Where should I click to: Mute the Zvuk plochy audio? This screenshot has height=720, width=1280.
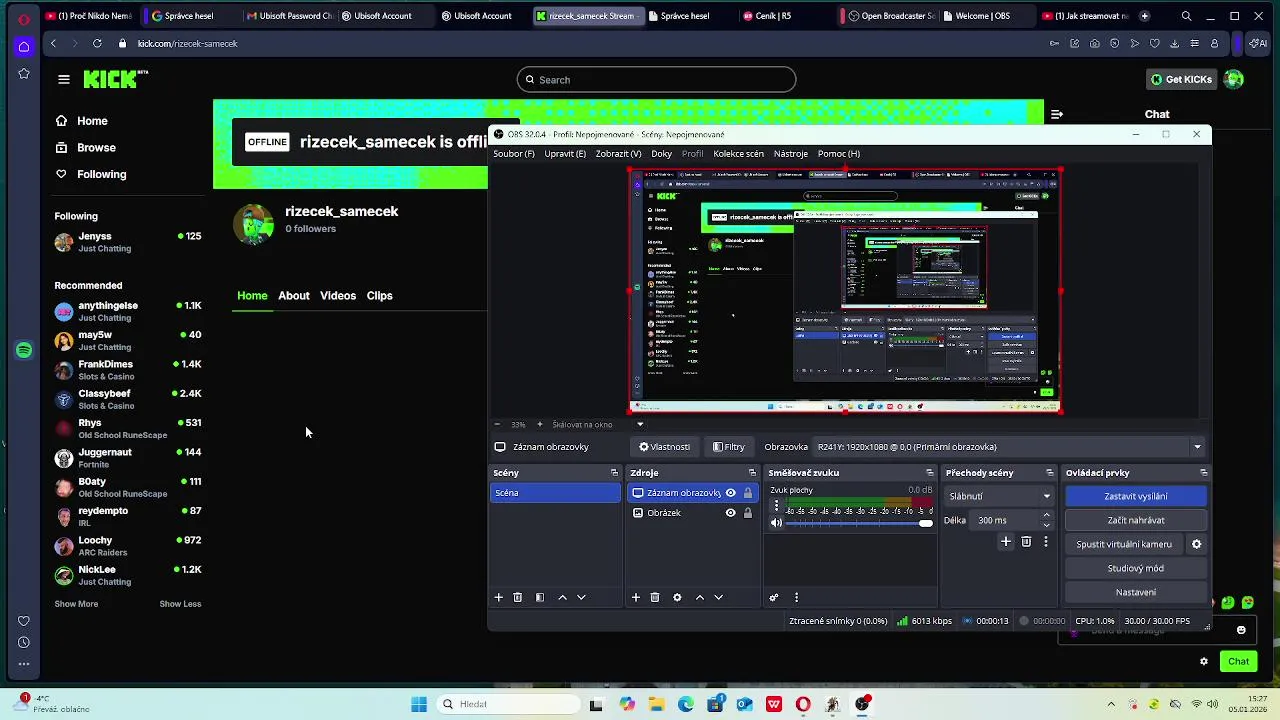(x=776, y=522)
